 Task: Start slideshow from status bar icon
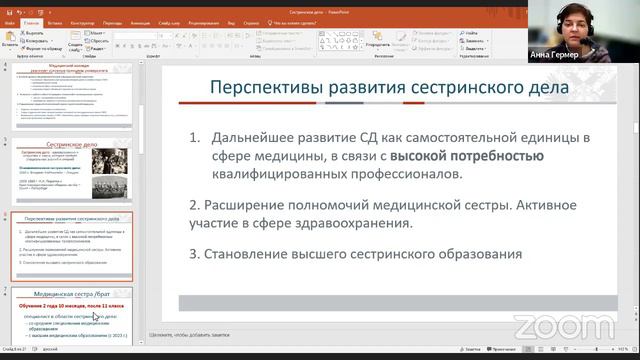566,349
